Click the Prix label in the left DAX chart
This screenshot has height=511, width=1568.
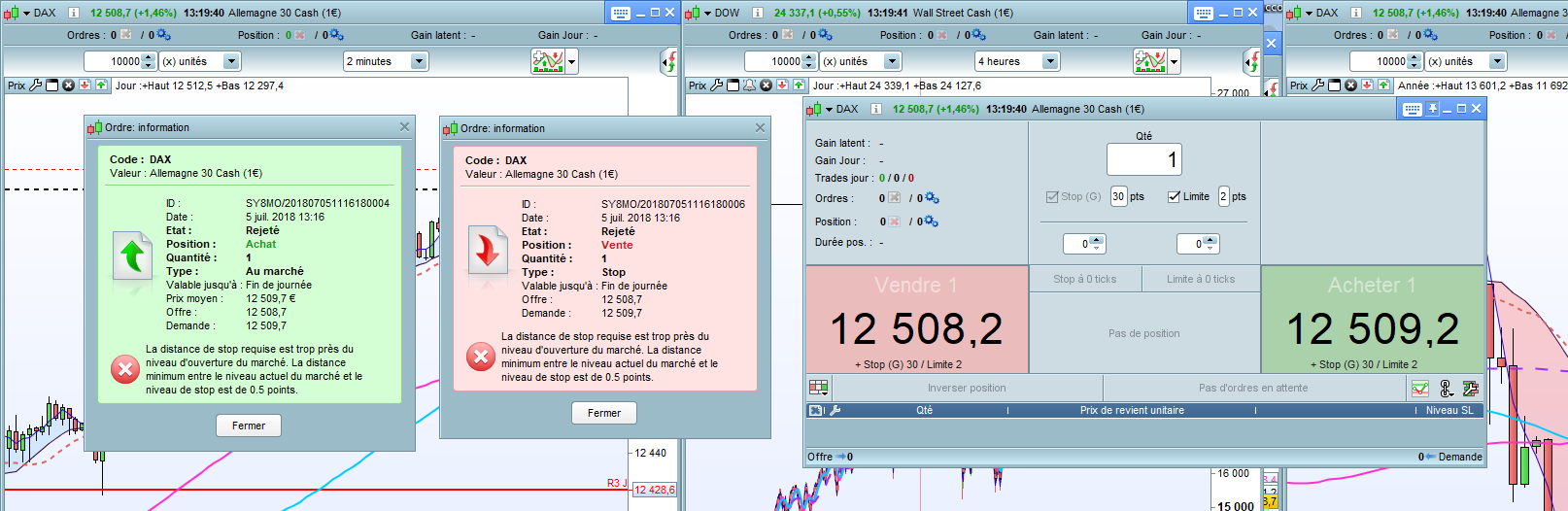pyautogui.click(x=17, y=85)
